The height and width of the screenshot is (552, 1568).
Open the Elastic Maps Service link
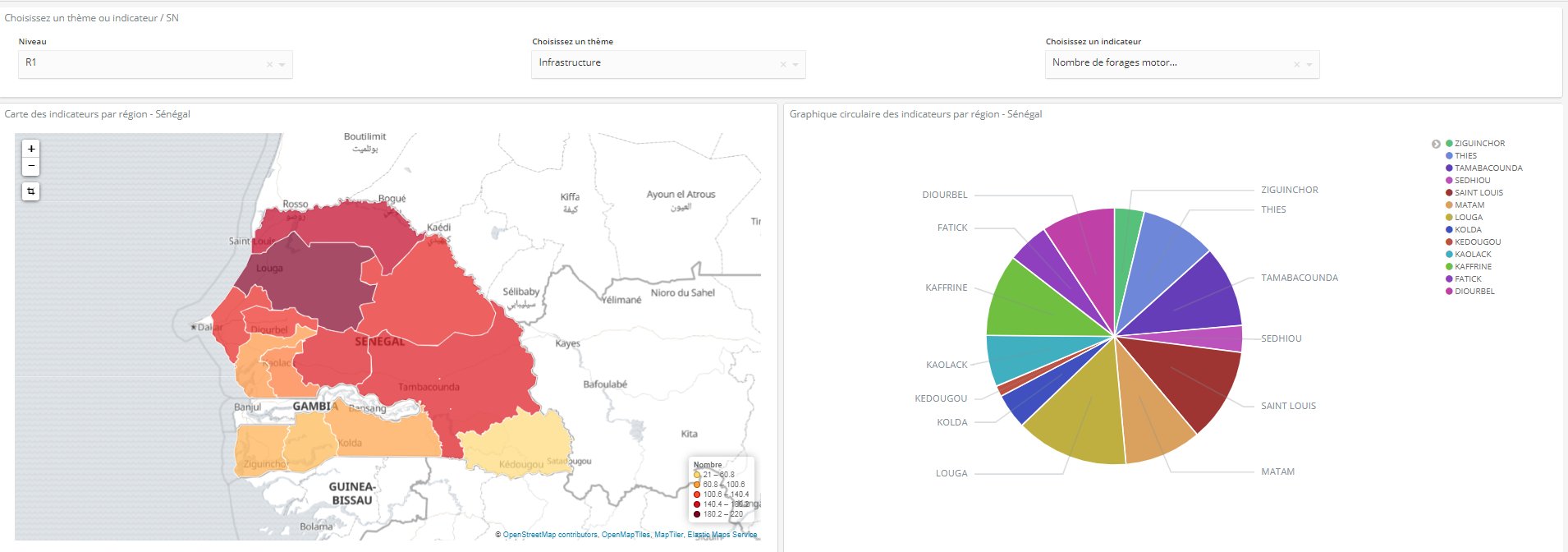click(x=722, y=535)
